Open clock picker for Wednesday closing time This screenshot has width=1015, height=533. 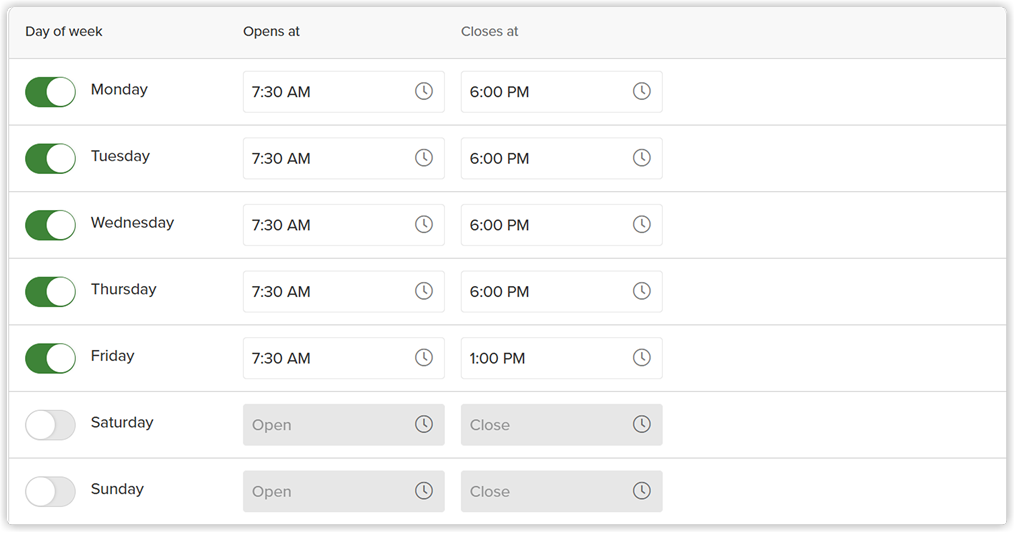(641, 225)
